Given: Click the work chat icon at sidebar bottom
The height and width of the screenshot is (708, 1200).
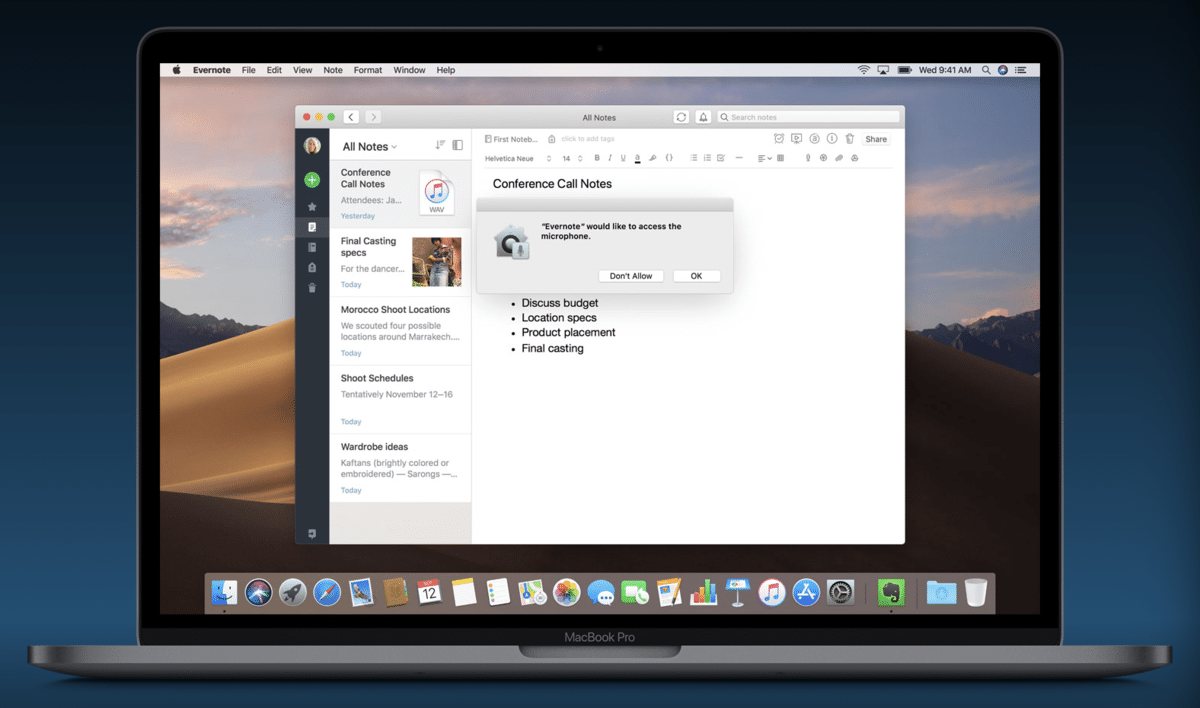Looking at the screenshot, I should point(312,533).
